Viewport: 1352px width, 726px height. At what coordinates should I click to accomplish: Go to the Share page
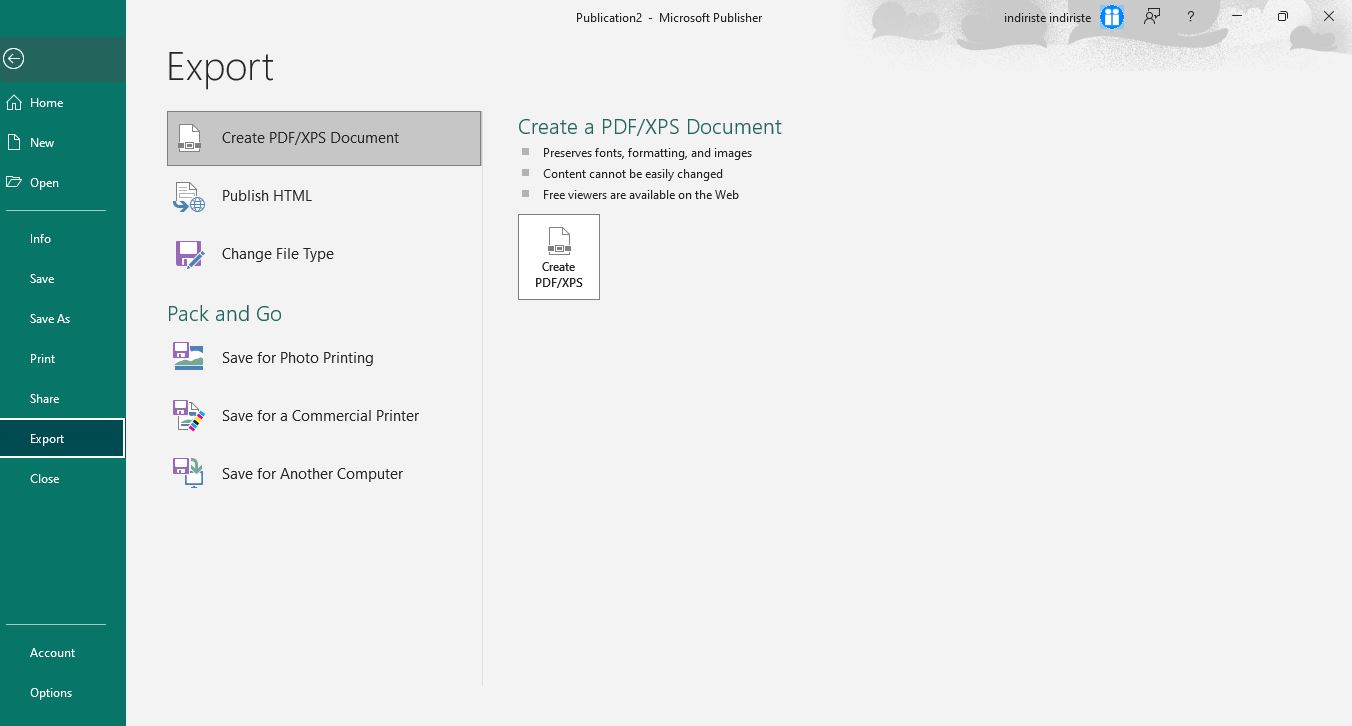point(63,399)
